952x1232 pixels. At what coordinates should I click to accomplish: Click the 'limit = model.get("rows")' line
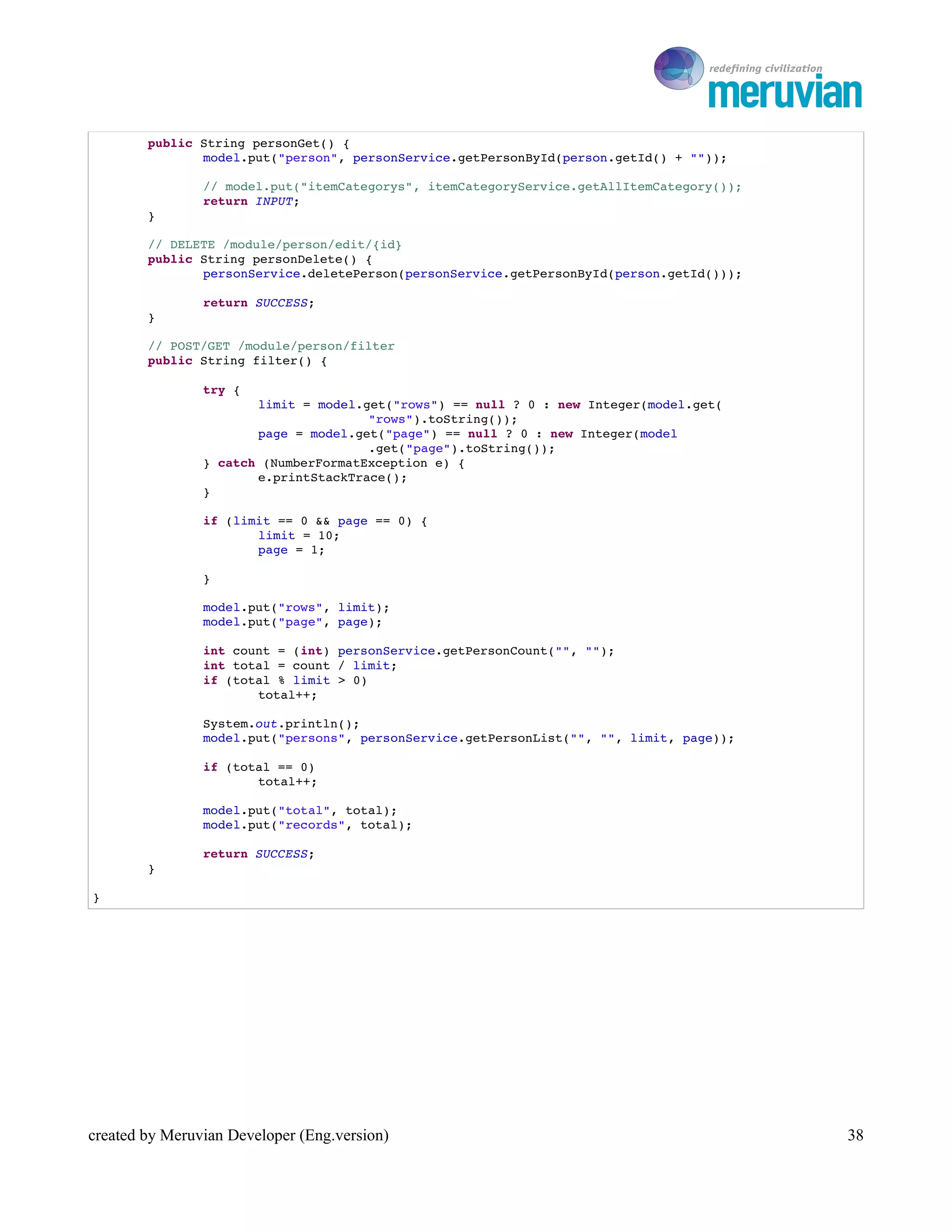click(x=489, y=404)
